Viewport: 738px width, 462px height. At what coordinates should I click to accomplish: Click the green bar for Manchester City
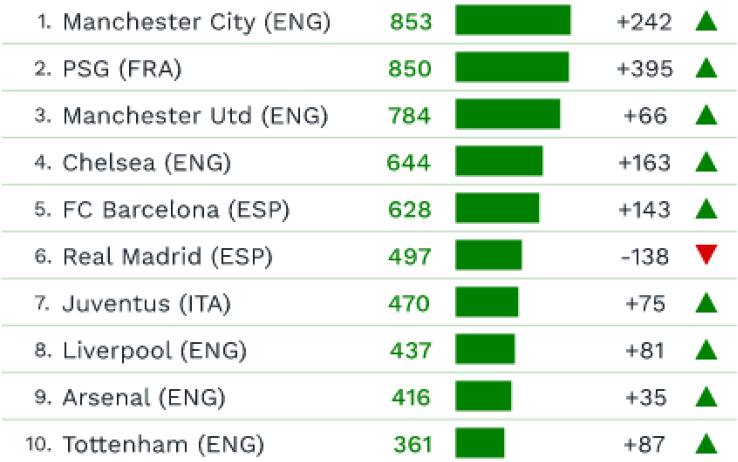click(512, 21)
